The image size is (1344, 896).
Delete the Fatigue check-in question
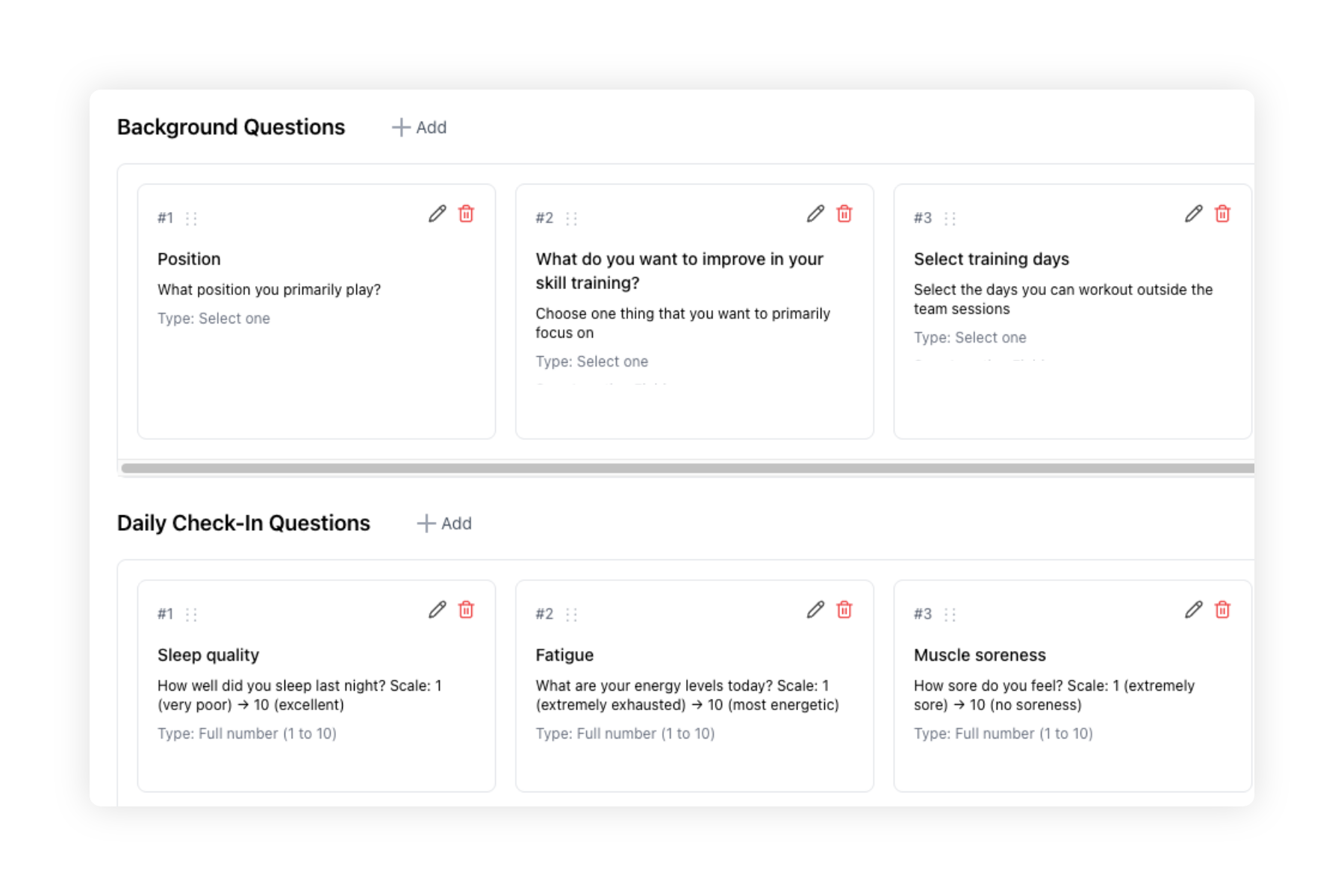coord(844,610)
